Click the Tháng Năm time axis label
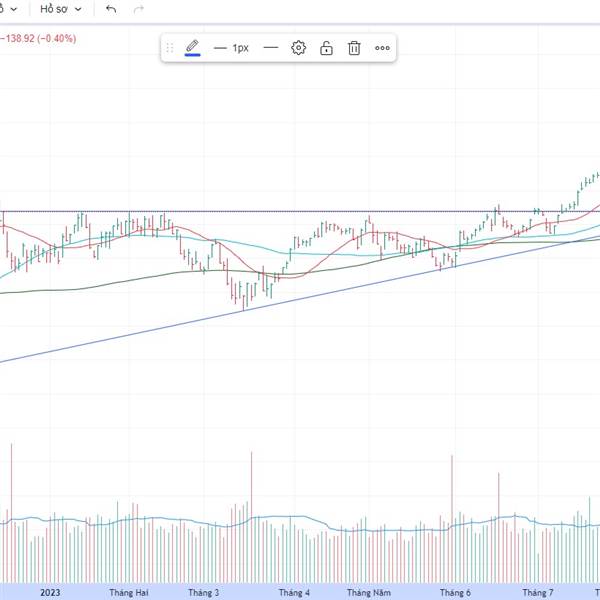This screenshot has width=600, height=600. (x=369, y=592)
